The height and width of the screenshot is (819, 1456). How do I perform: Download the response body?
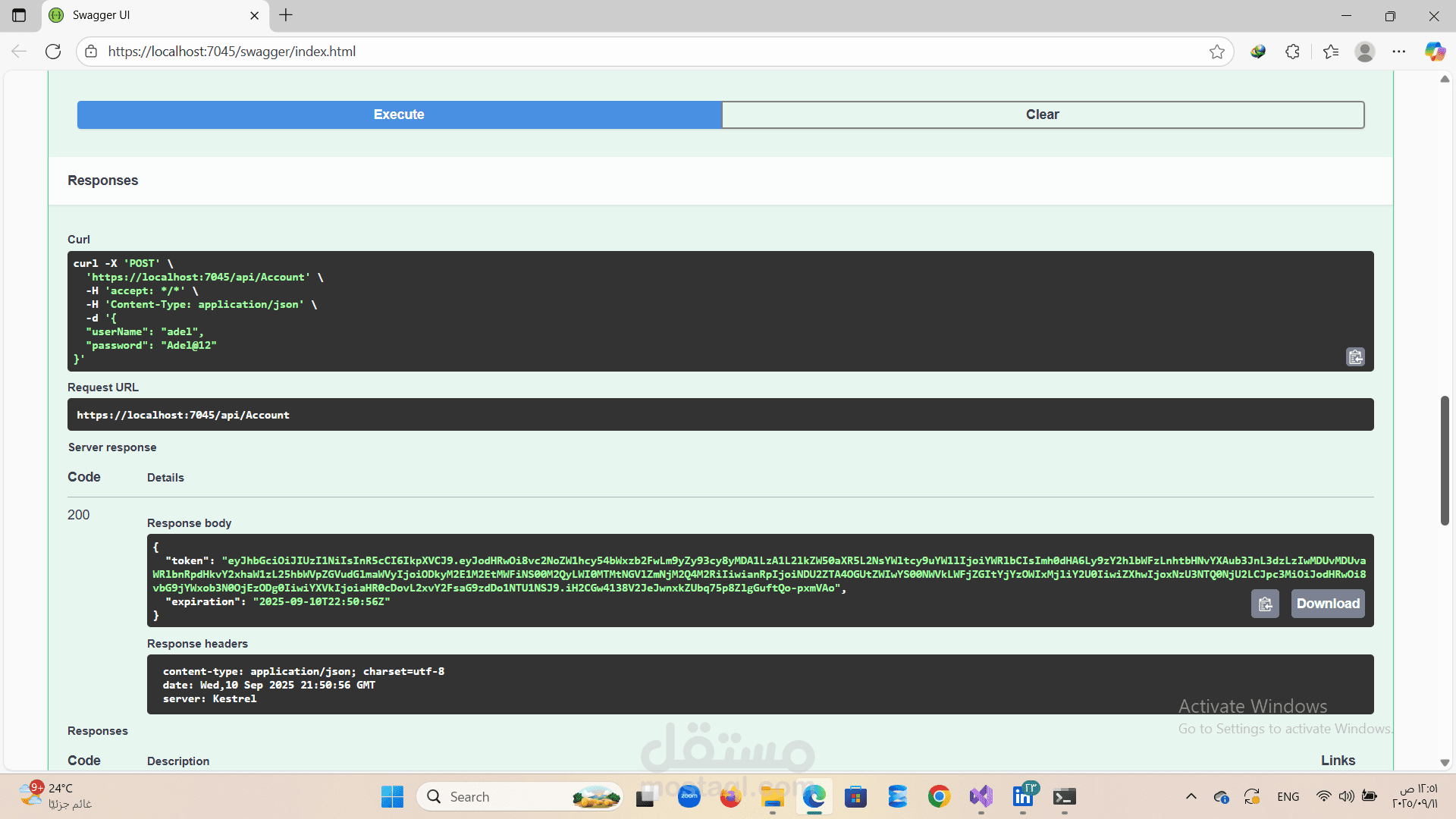[x=1327, y=604]
